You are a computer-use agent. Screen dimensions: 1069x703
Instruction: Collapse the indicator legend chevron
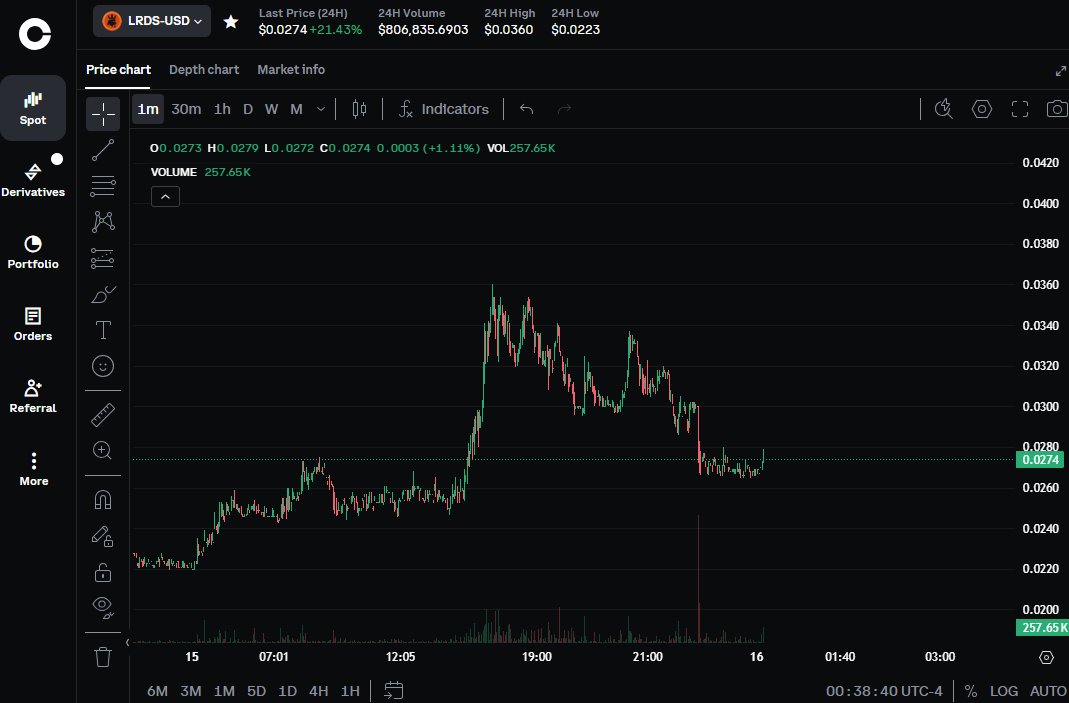165,197
